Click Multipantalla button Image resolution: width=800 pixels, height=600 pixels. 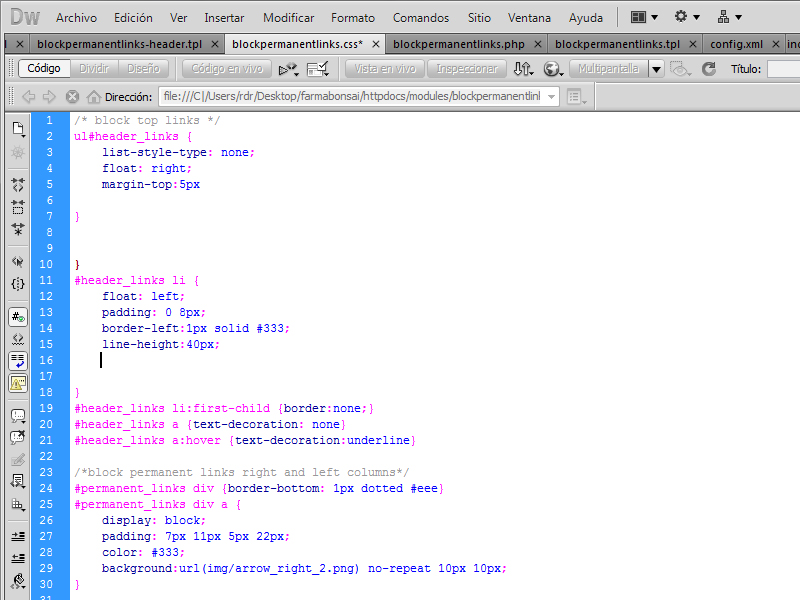(x=608, y=68)
